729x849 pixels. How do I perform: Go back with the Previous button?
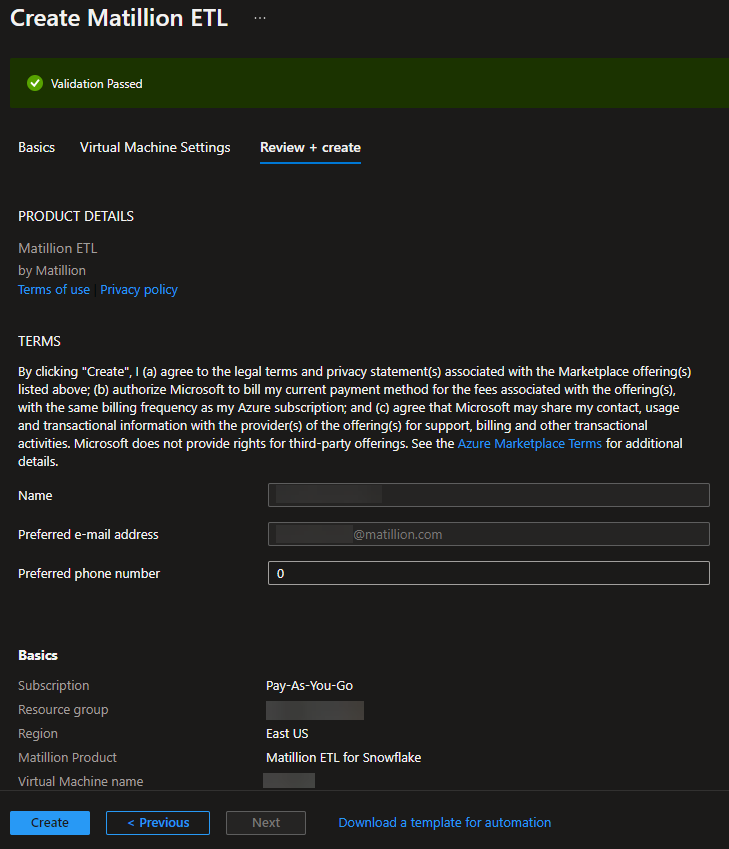[x=158, y=822]
